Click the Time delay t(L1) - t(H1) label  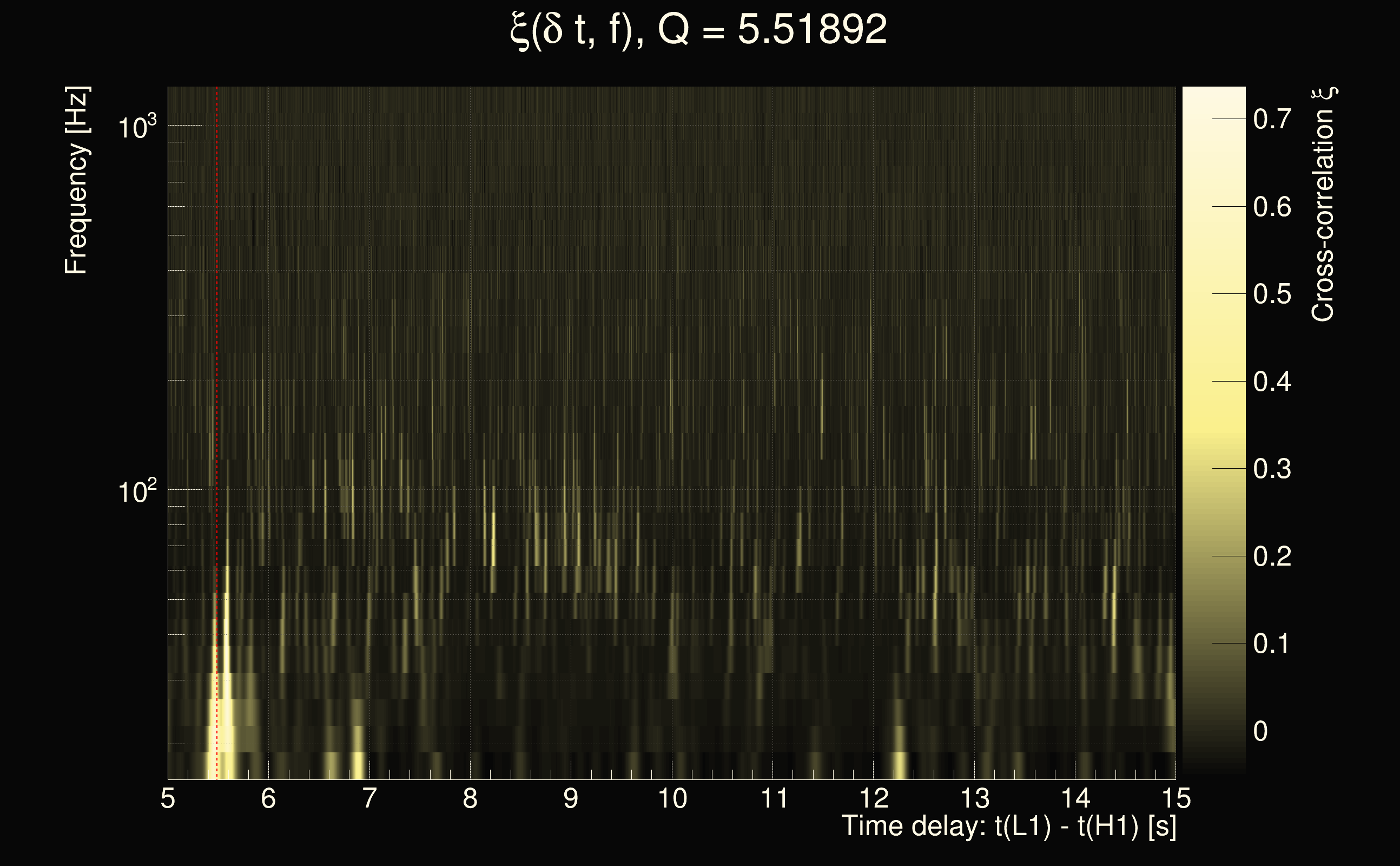click(1008, 826)
